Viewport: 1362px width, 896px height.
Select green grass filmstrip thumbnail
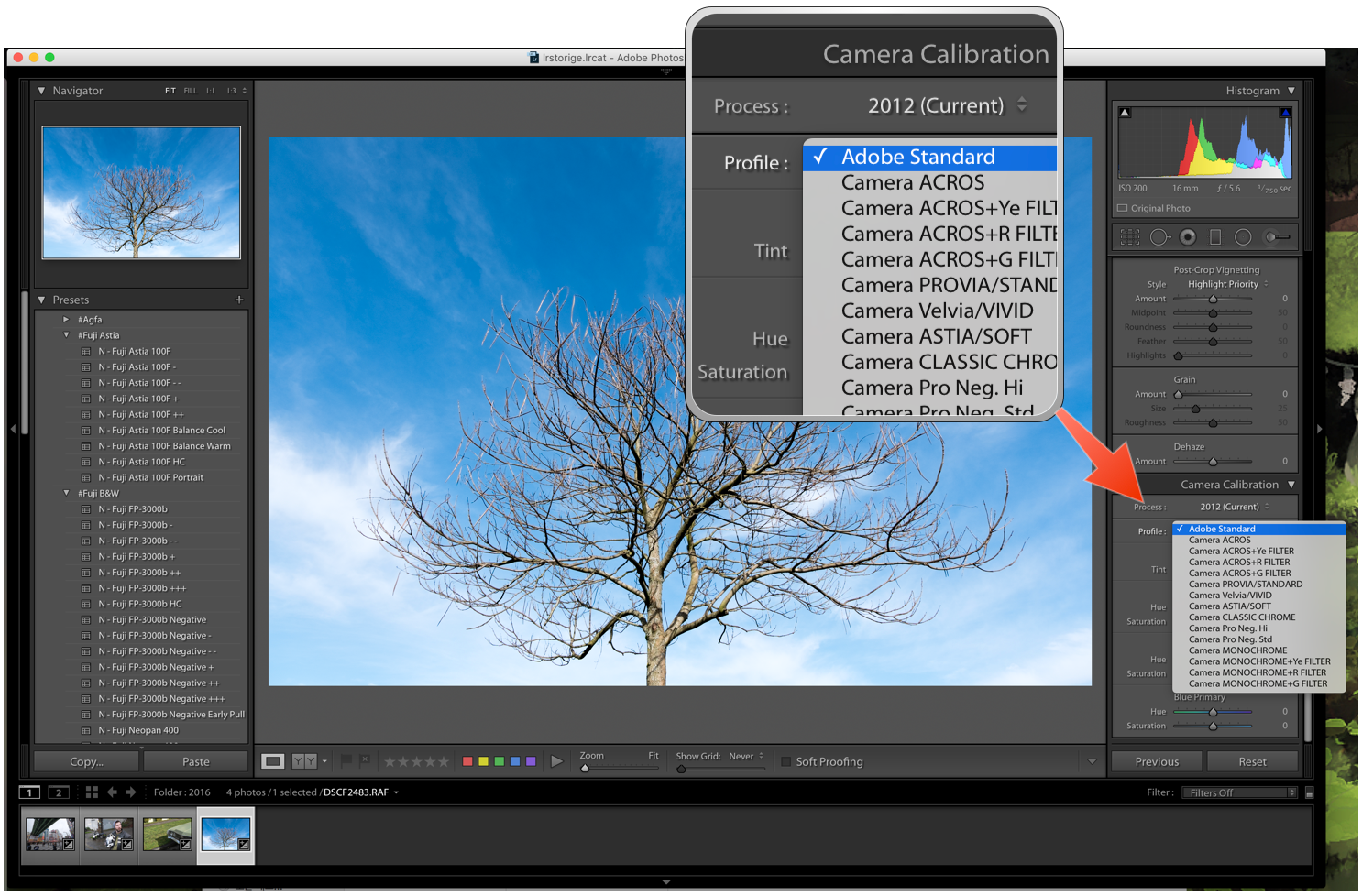coord(168,835)
